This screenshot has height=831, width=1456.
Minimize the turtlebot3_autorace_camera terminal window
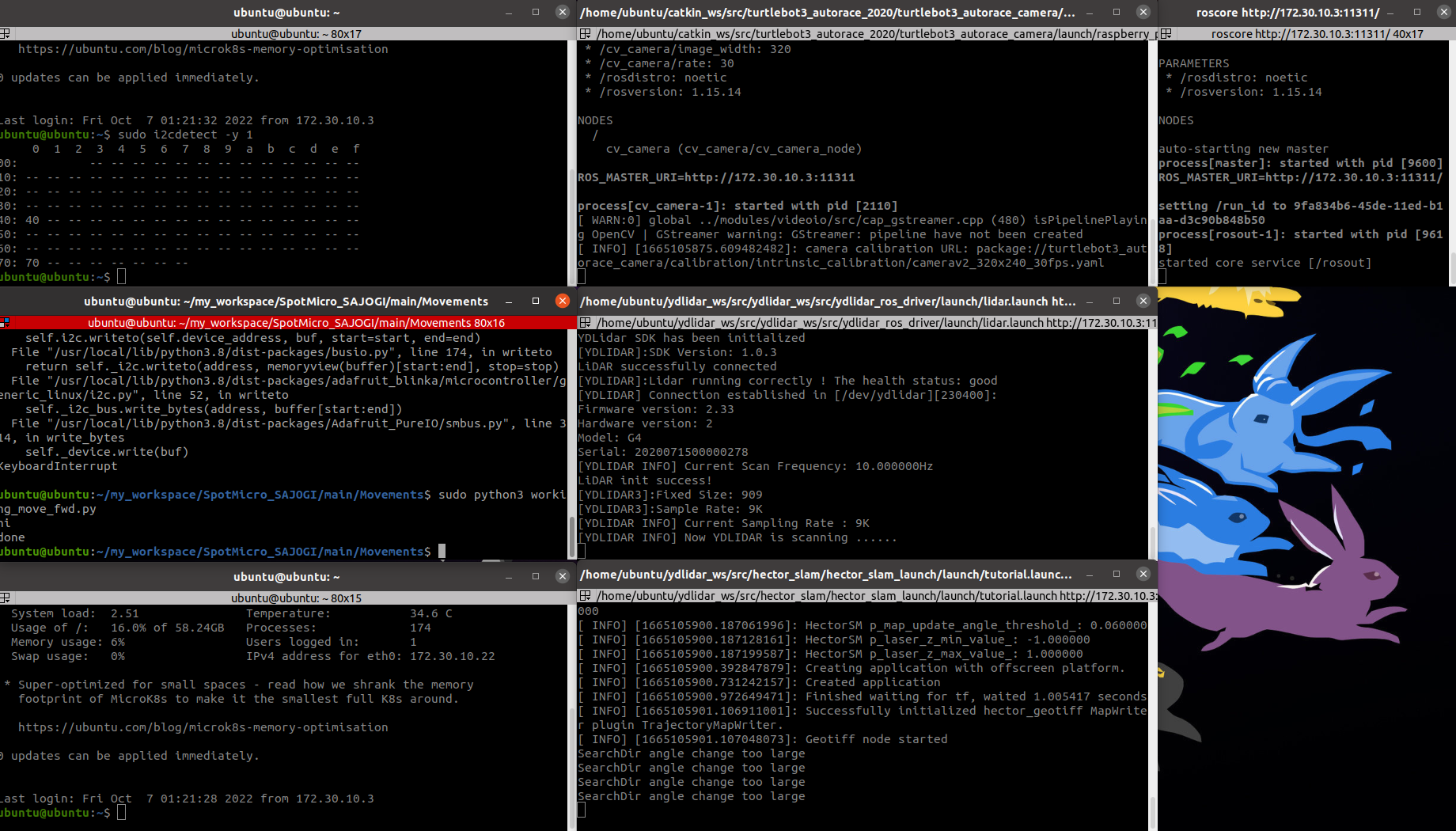pyautogui.click(x=1090, y=13)
